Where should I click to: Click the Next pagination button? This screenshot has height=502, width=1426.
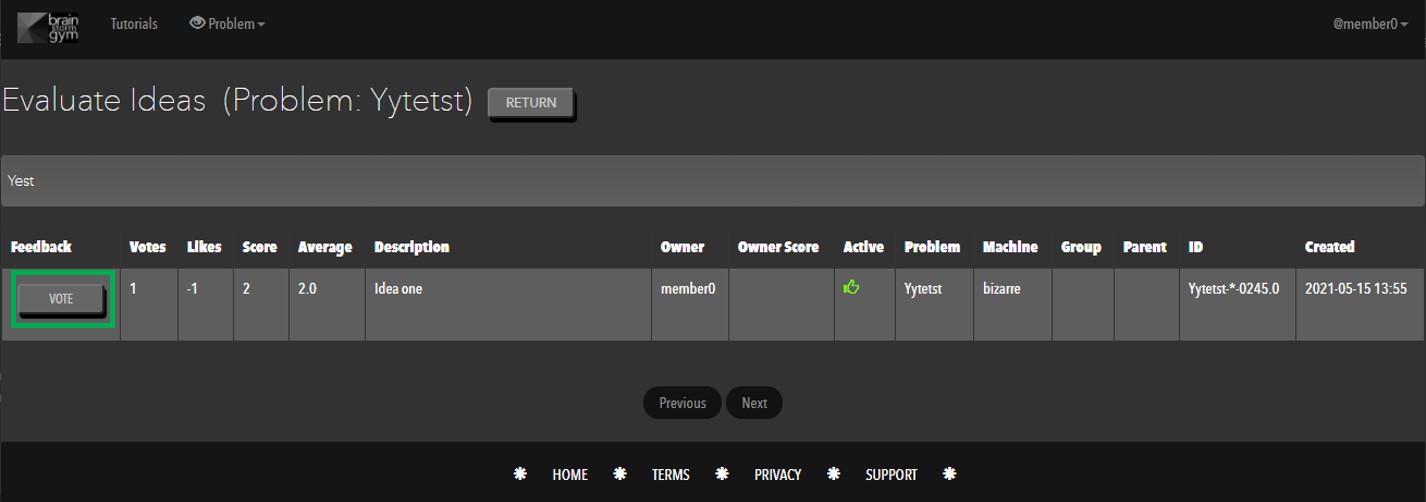tap(754, 403)
